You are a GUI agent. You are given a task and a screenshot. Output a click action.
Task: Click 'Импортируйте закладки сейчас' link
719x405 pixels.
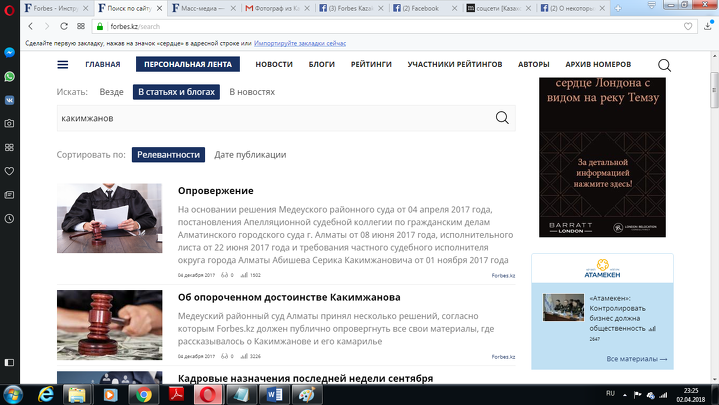pyautogui.click(x=300, y=44)
